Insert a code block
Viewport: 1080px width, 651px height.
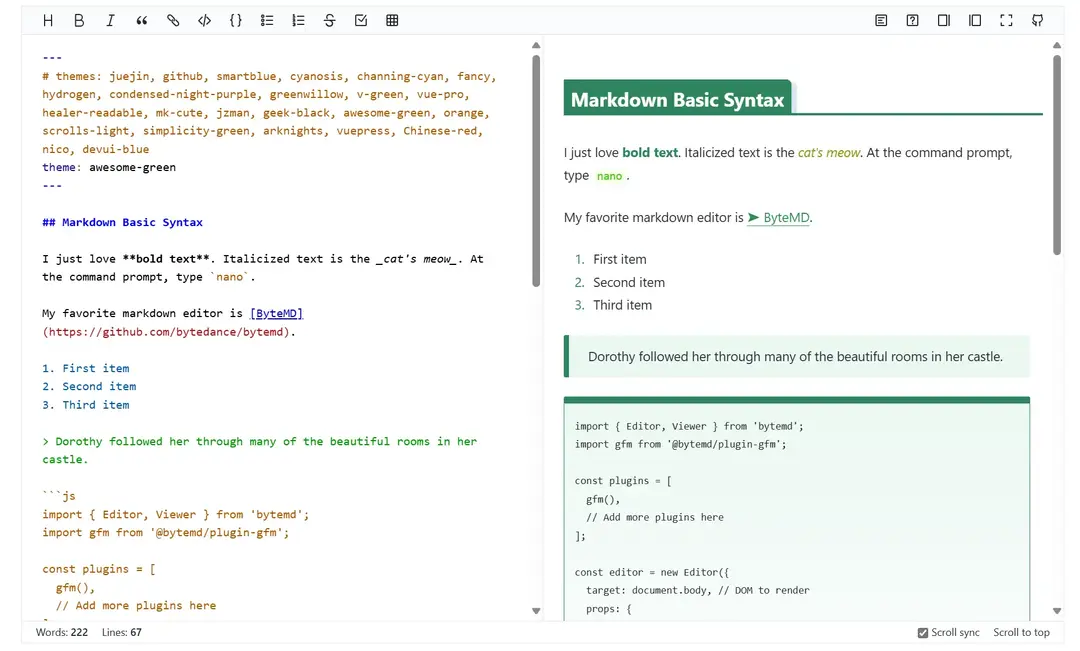pyautogui.click(x=236, y=20)
